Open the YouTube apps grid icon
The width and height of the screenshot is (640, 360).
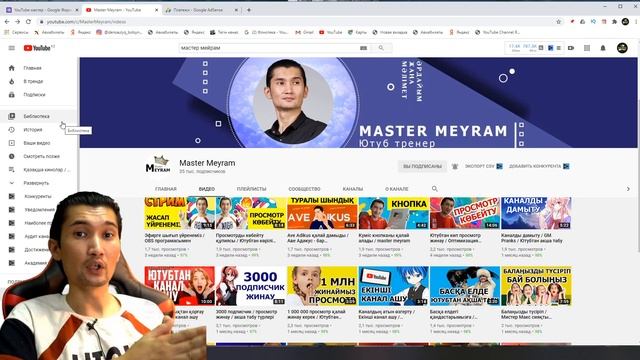[x=587, y=48]
